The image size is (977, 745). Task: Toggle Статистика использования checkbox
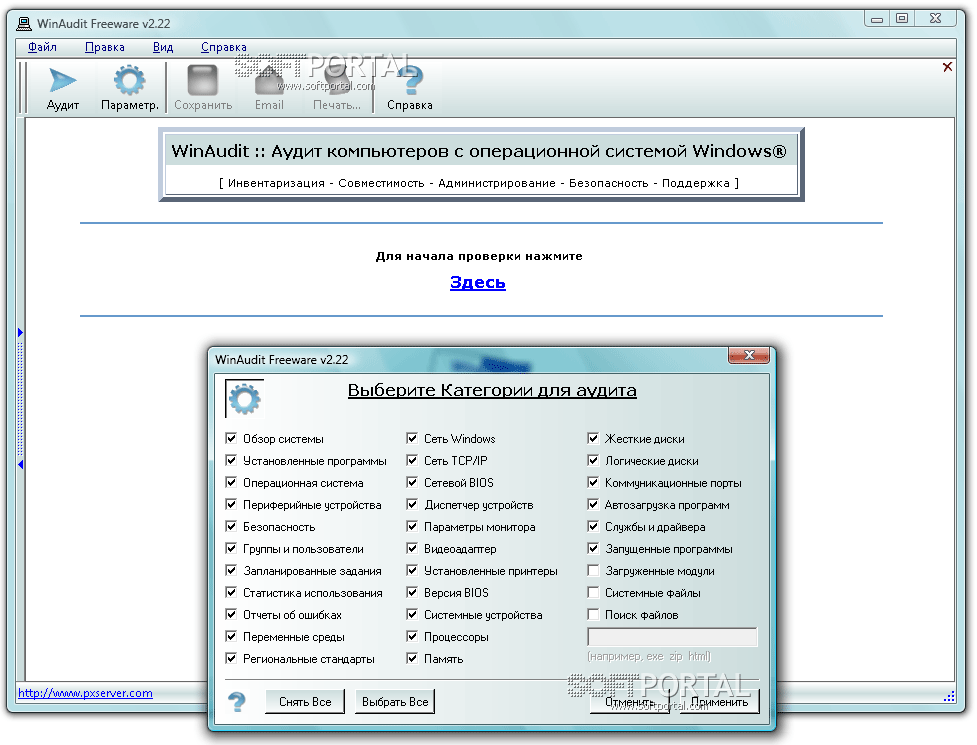click(231, 592)
